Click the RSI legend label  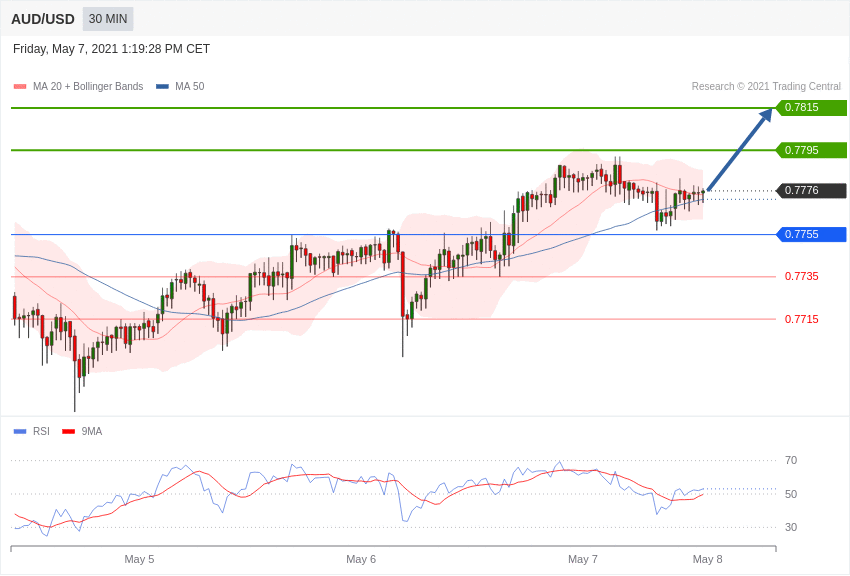[x=41, y=431]
